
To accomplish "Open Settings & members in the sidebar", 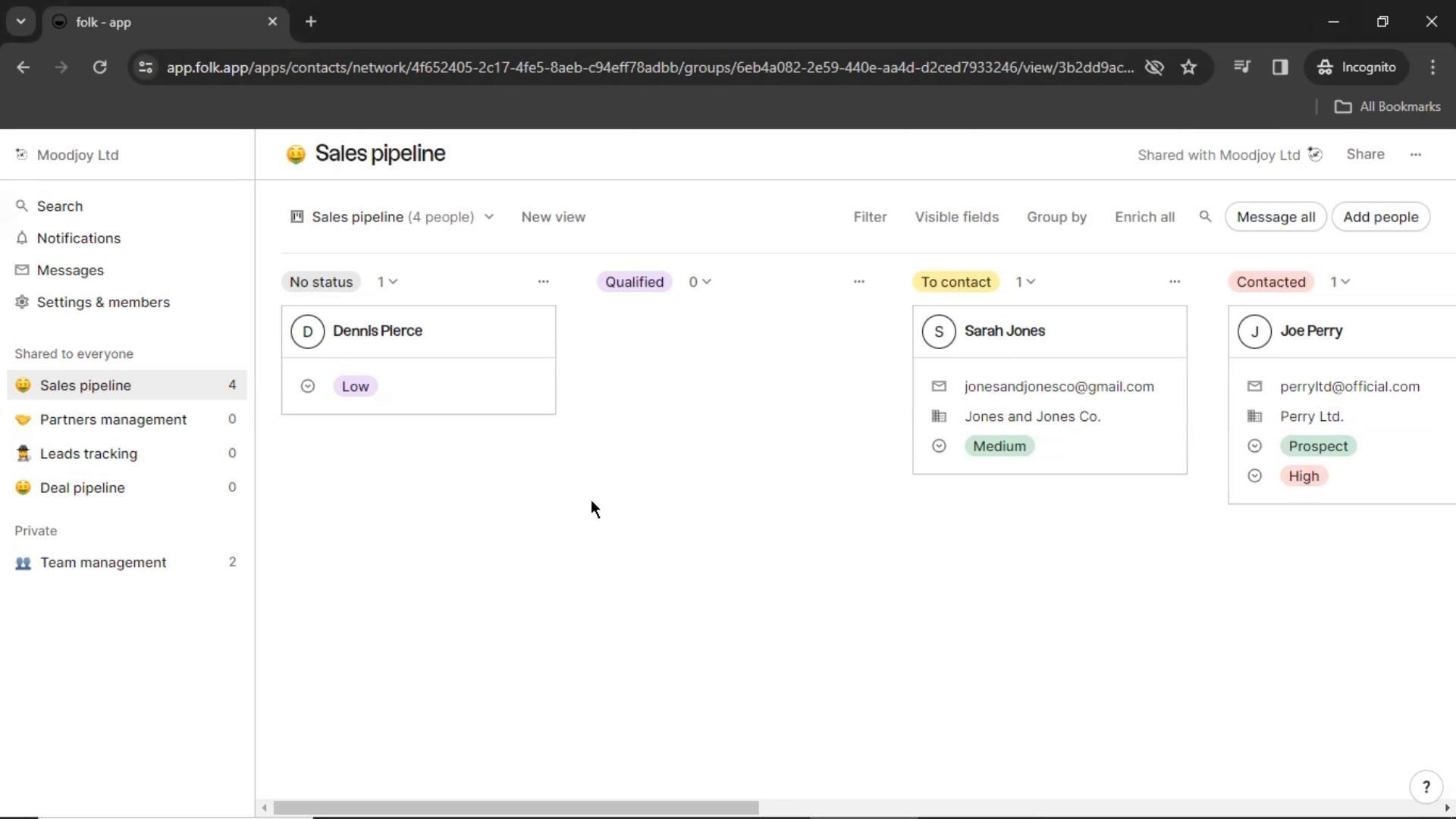I will coord(103,302).
